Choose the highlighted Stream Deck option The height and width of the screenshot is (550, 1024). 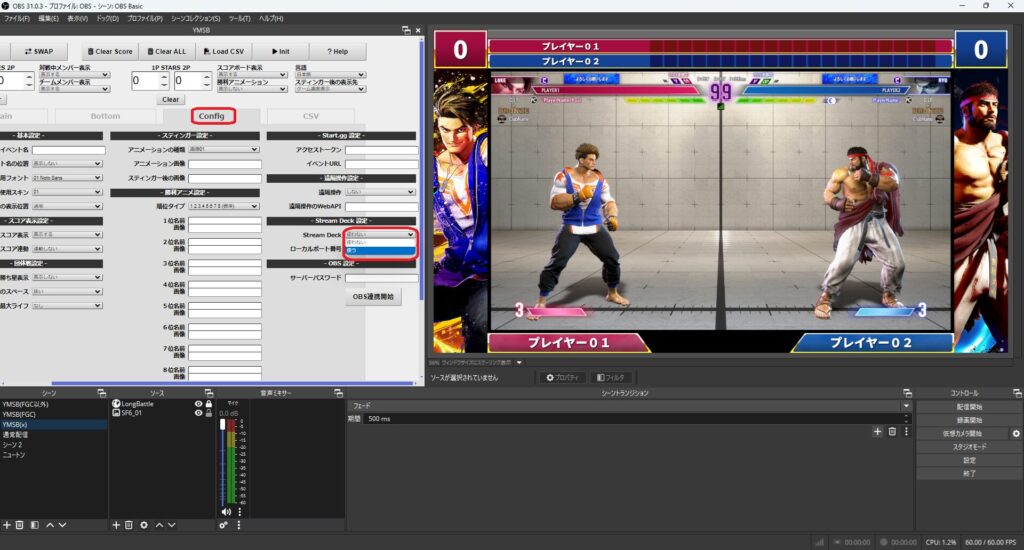point(380,250)
